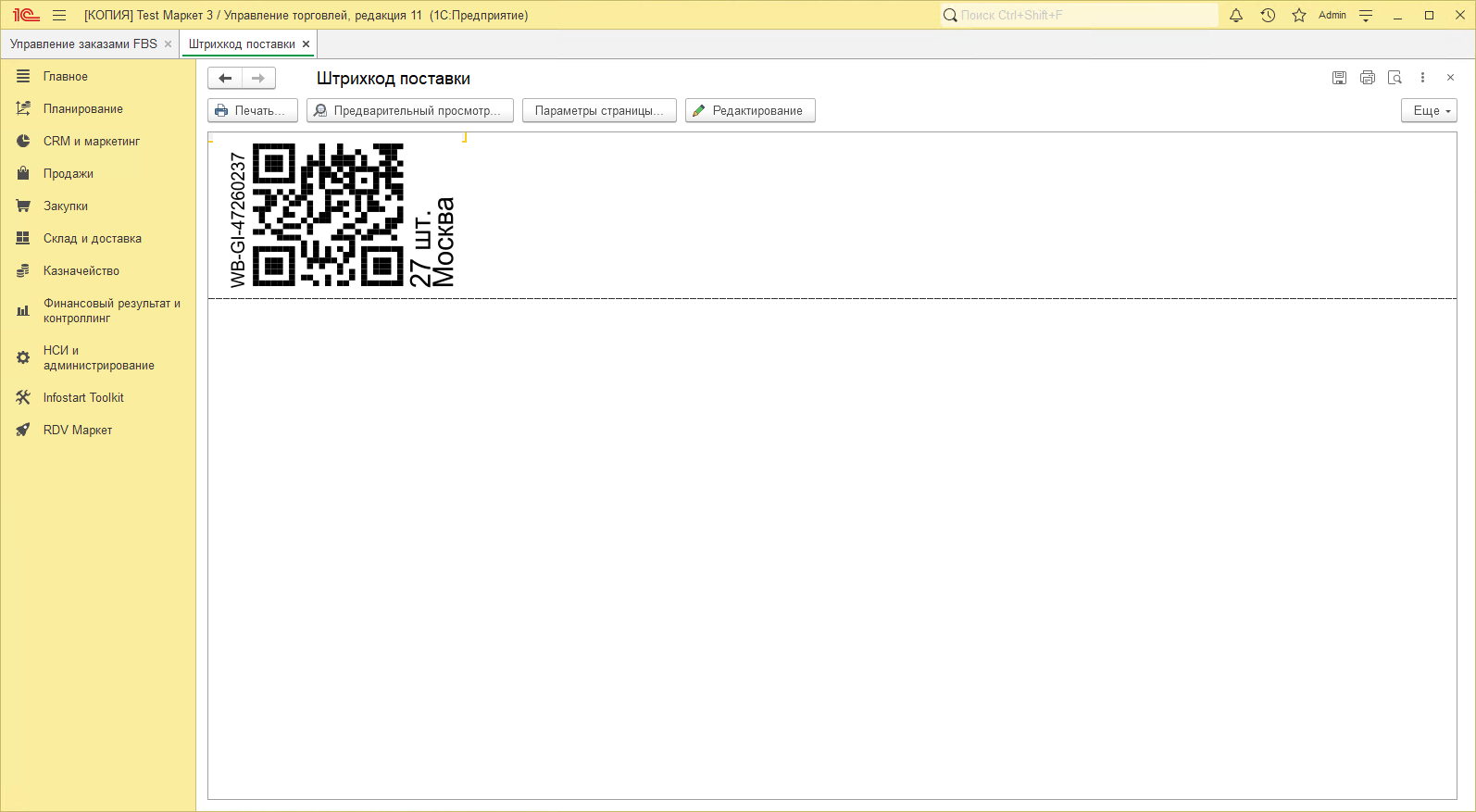1476x812 pixels.
Task: Switch to Управление заказами FBS tab
Action: pos(83,44)
